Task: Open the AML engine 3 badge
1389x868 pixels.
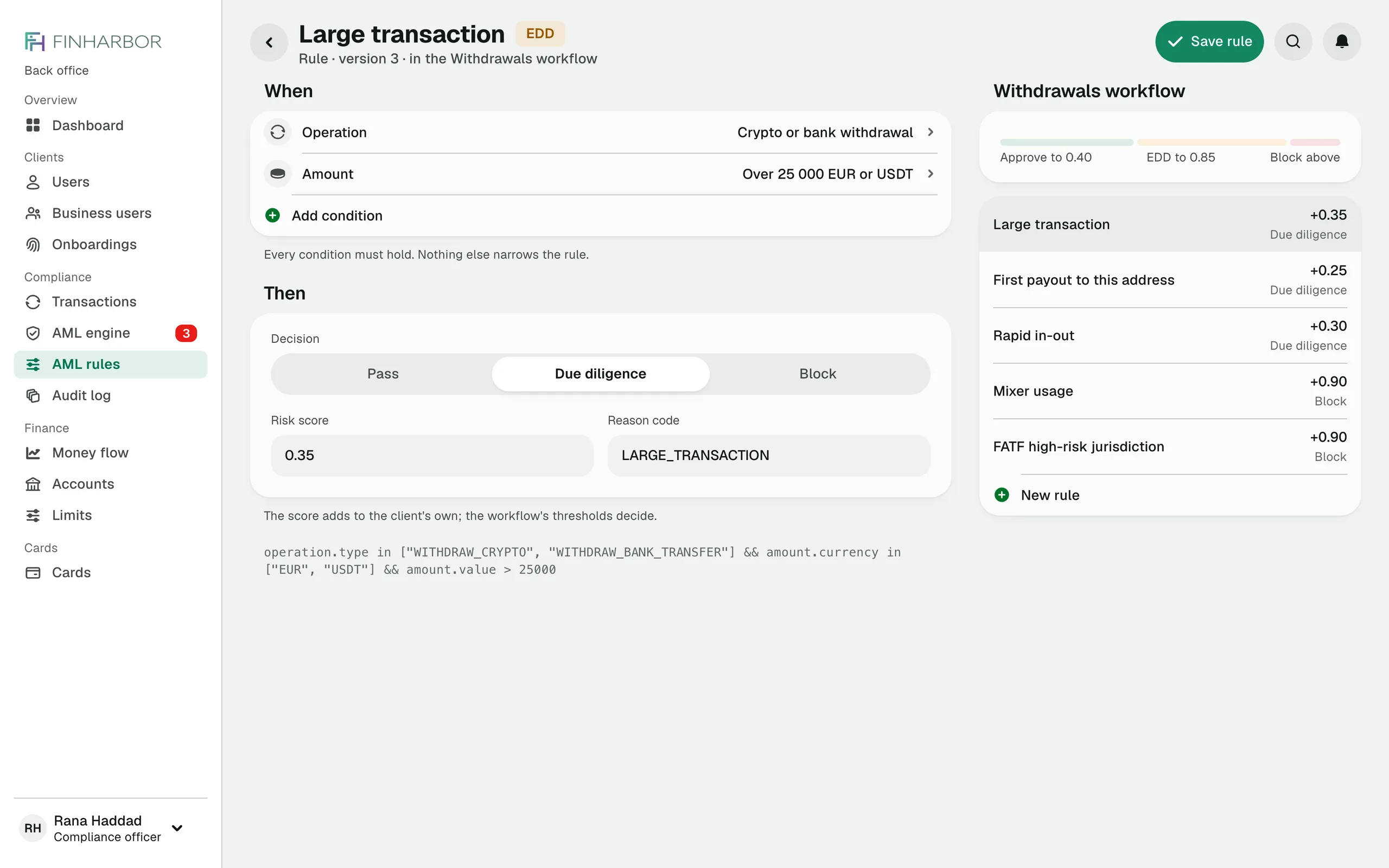Action: coord(186,333)
